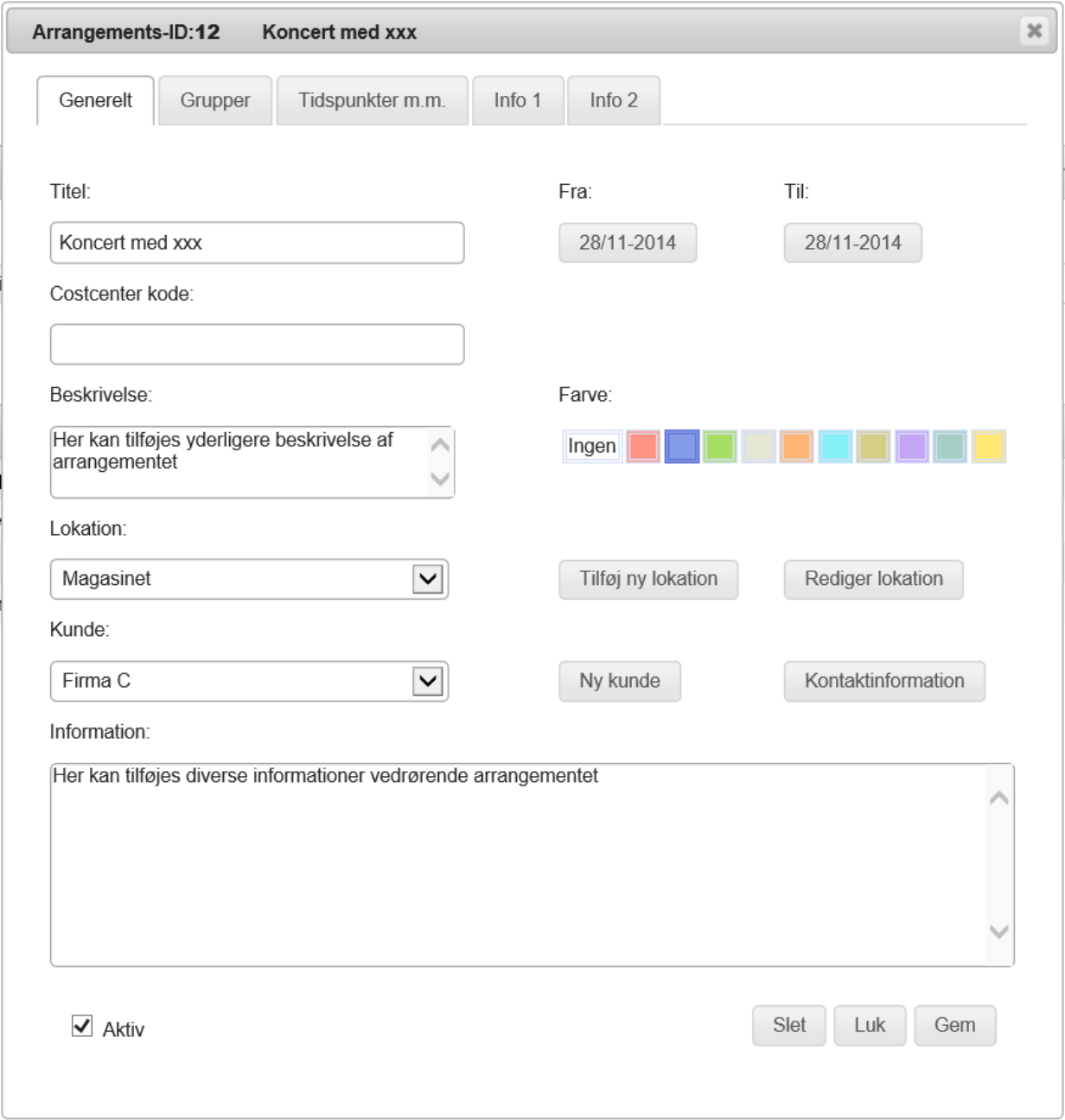
Task: Choose the green color swatch
Action: point(720,447)
